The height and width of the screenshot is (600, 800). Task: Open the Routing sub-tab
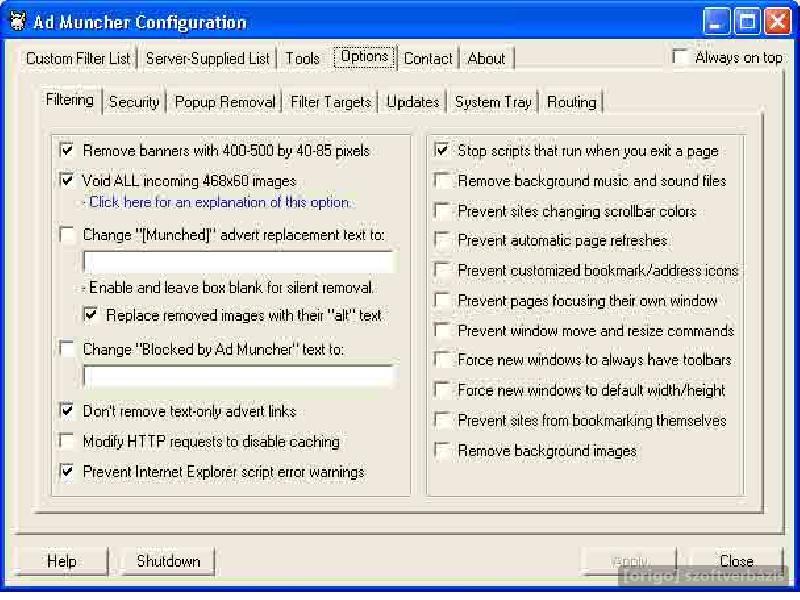point(571,102)
